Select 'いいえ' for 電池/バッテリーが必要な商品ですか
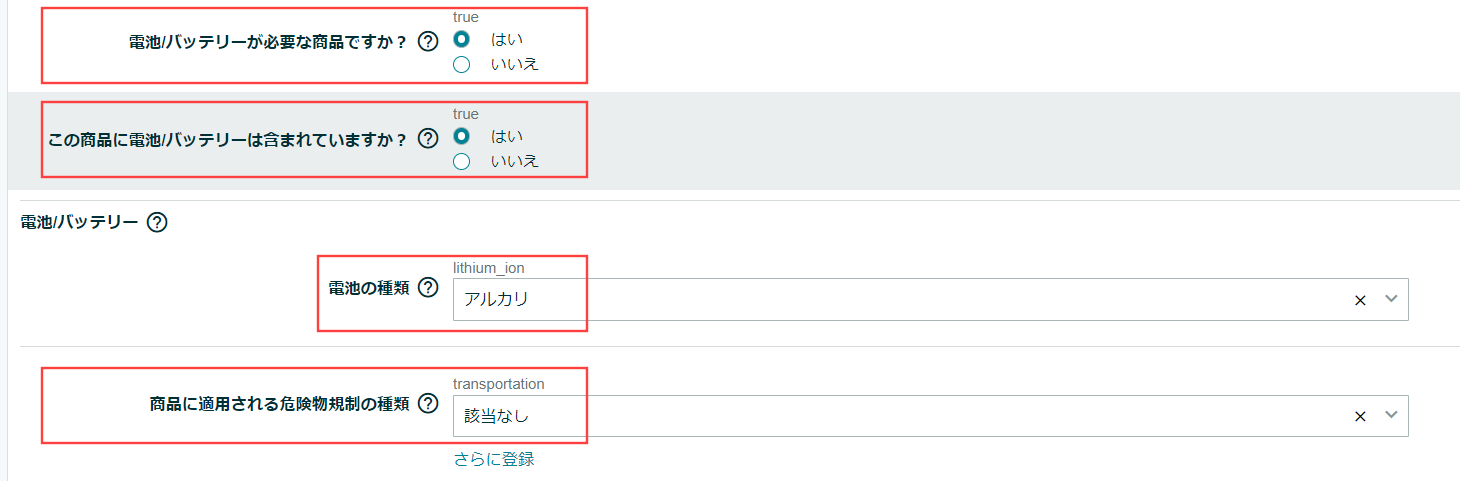Image resolution: width=1460 pixels, height=481 pixels. tap(461, 65)
